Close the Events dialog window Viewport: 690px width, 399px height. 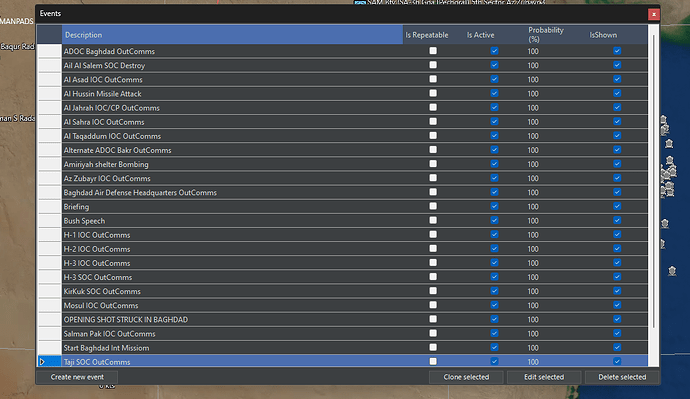pyautogui.click(x=653, y=14)
